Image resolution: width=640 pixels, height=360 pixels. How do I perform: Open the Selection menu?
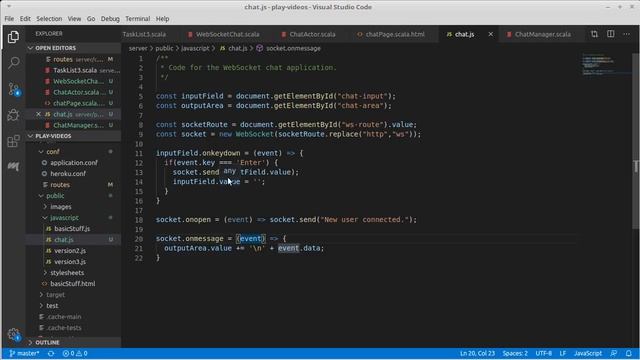click(49, 19)
